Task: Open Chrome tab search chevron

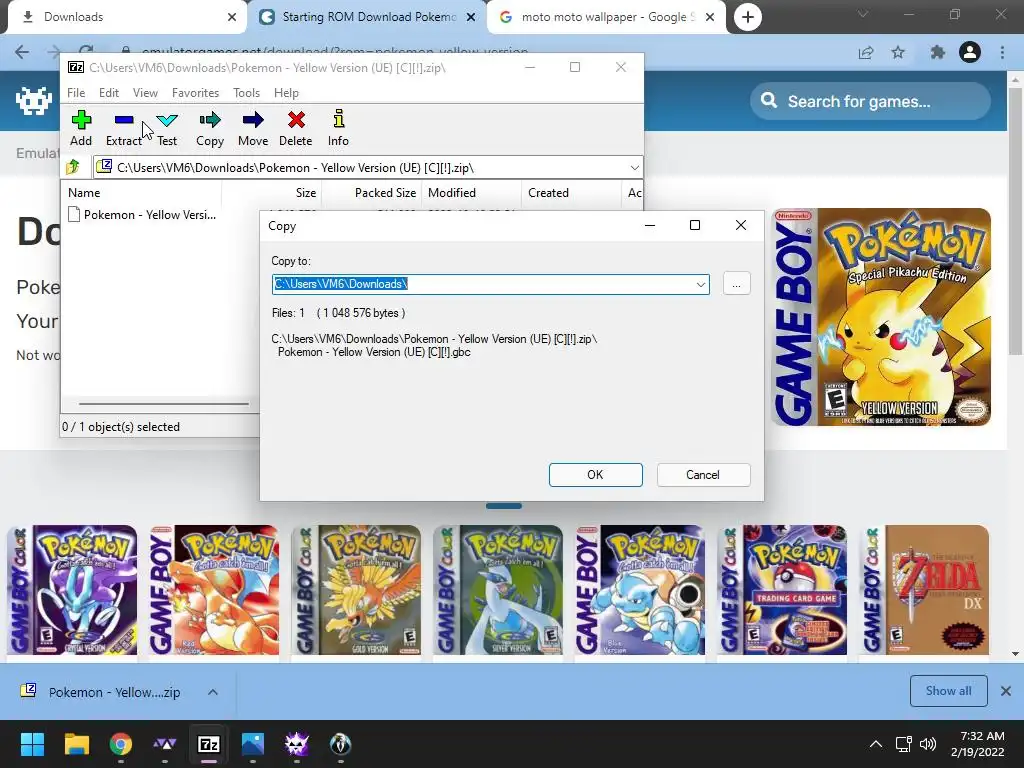Action: coord(863,14)
